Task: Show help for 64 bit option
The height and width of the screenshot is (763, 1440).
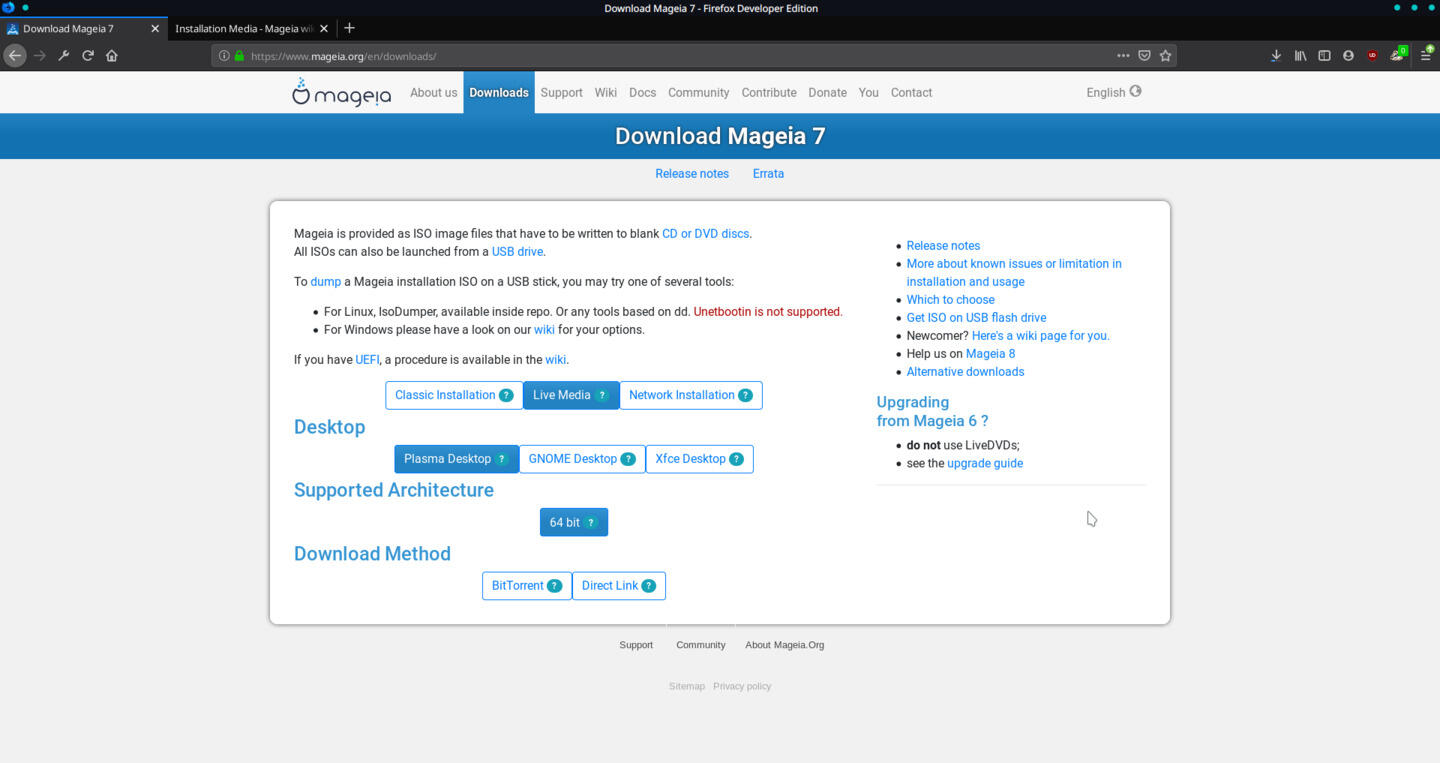Action: click(x=591, y=522)
